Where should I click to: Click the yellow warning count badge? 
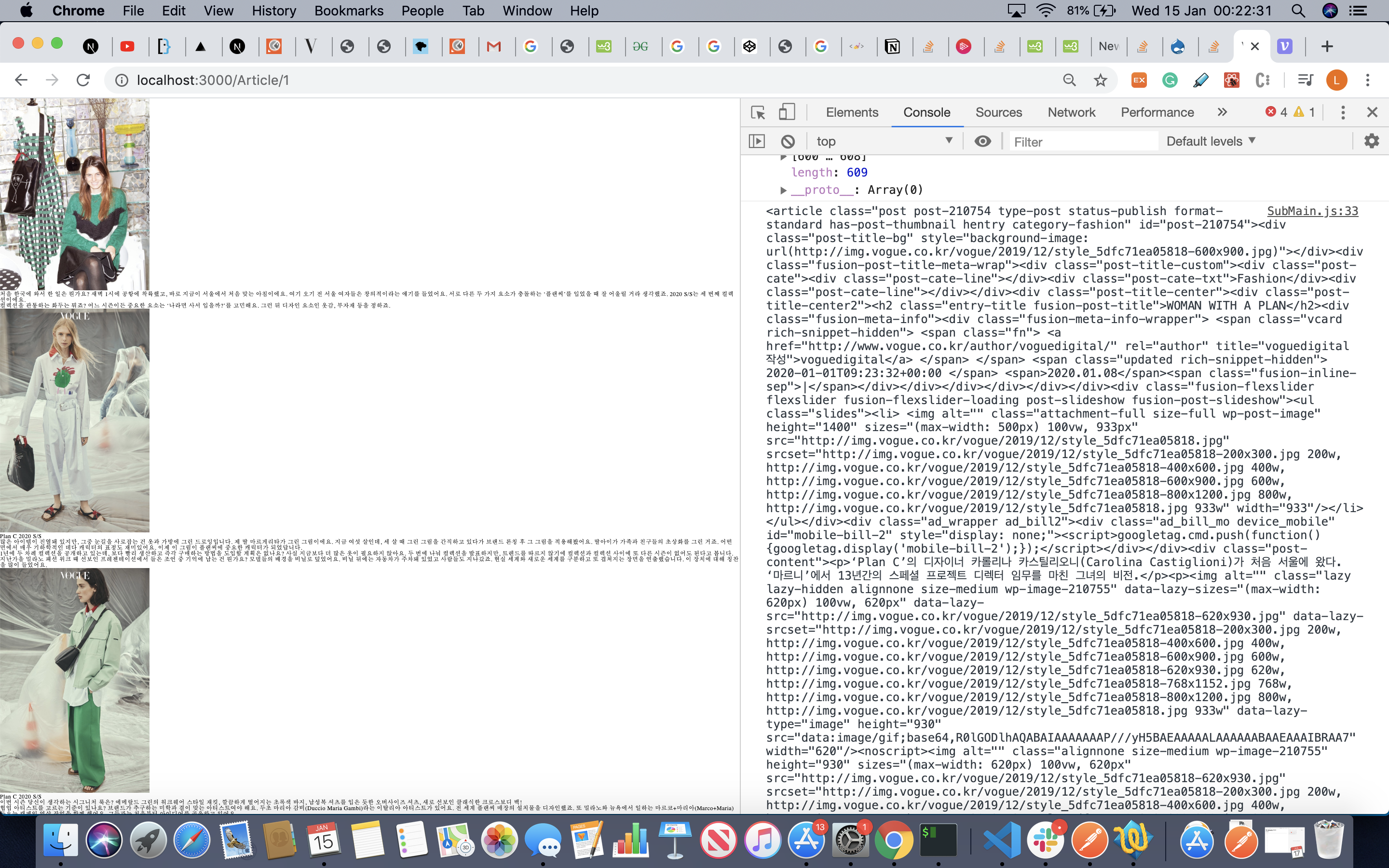point(1304,112)
